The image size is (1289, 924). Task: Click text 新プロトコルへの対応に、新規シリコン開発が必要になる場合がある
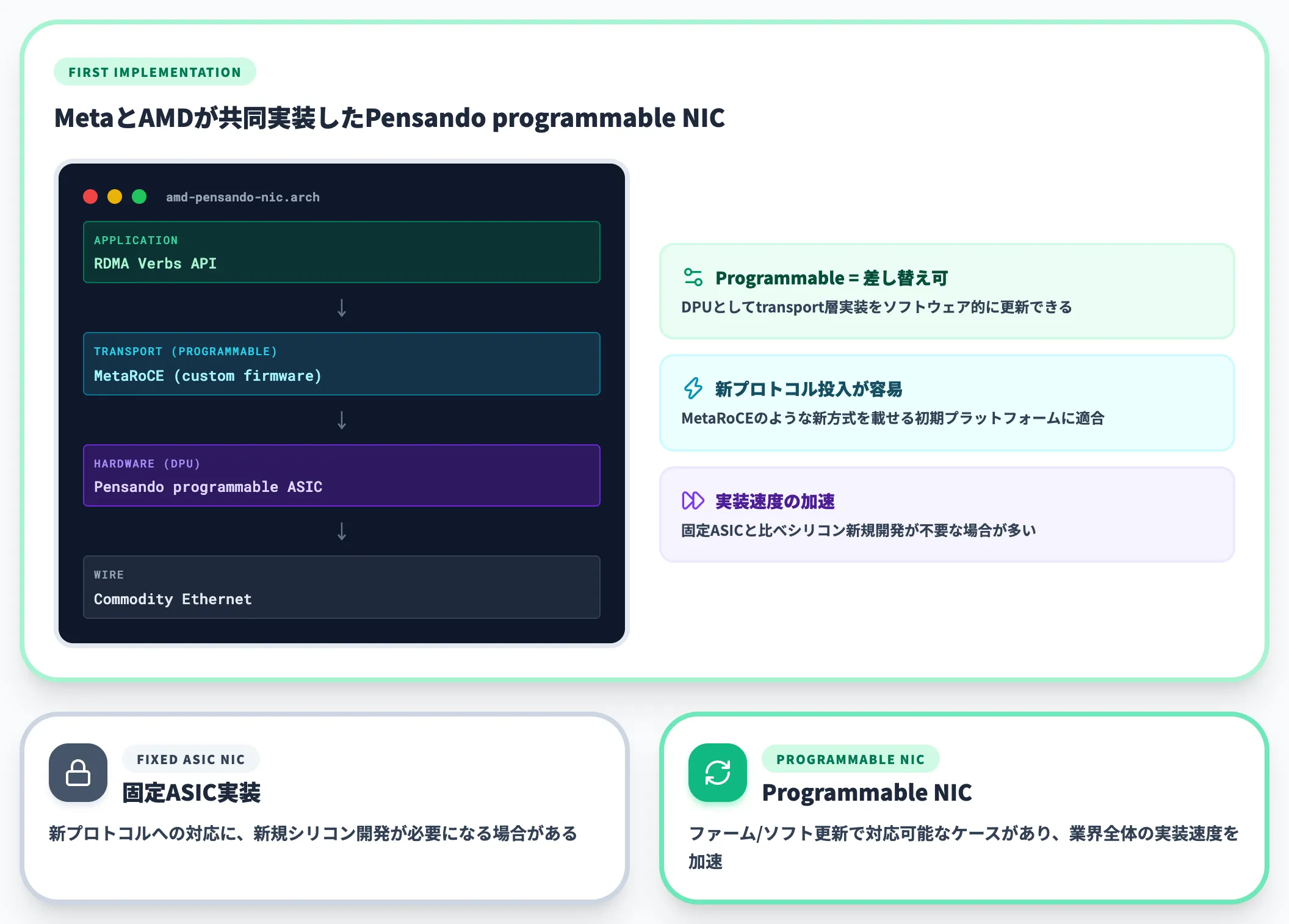313,834
